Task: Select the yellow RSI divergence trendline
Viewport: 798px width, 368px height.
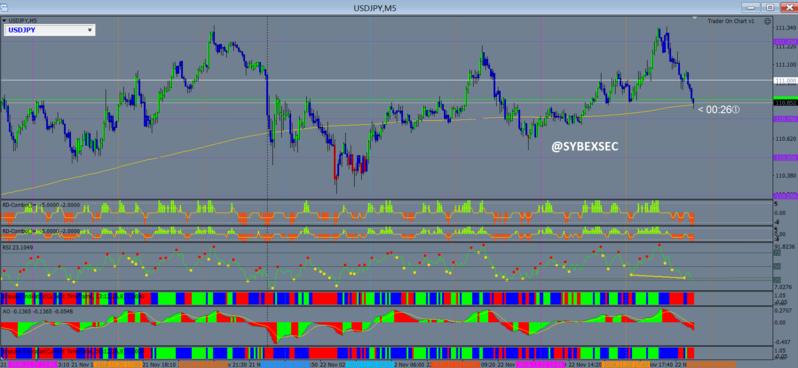Action: pyautogui.click(x=658, y=276)
